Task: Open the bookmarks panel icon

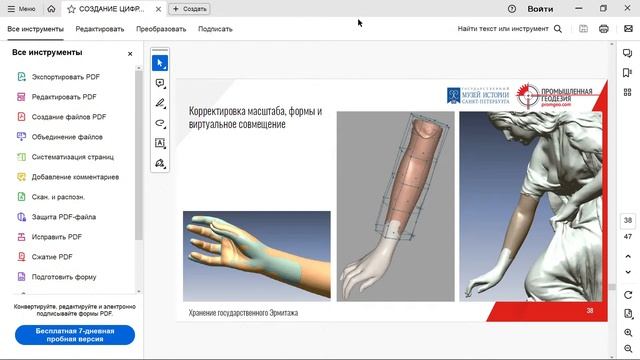Action: coord(628,73)
